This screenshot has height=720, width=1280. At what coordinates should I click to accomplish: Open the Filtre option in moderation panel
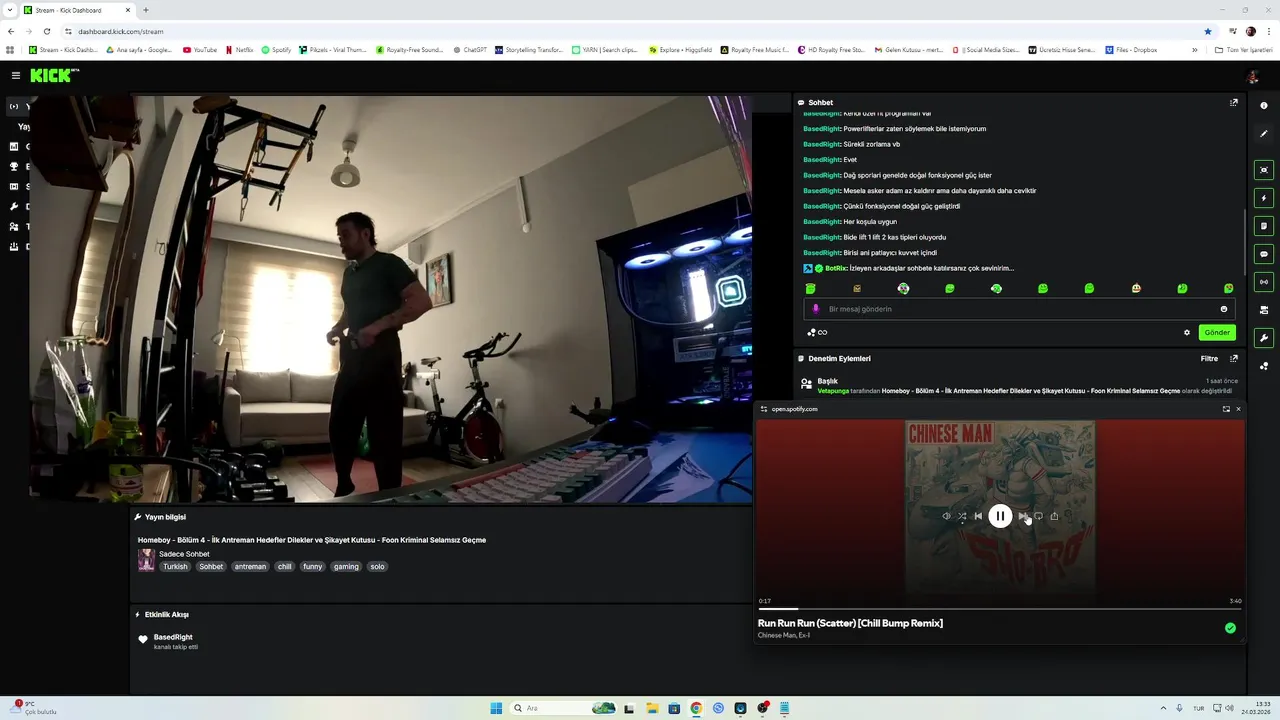pyautogui.click(x=1209, y=358)
